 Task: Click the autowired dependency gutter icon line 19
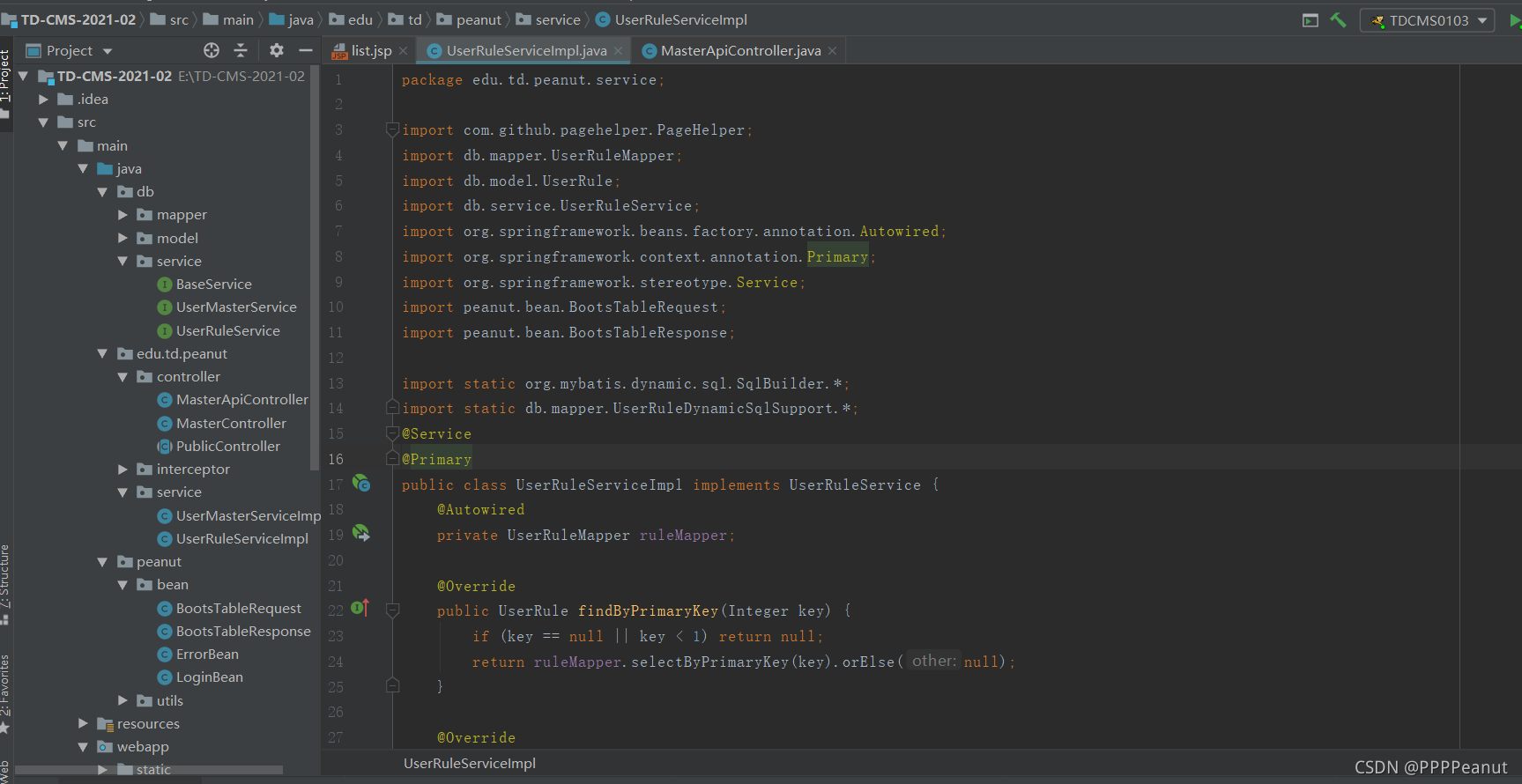coord(361,533)
